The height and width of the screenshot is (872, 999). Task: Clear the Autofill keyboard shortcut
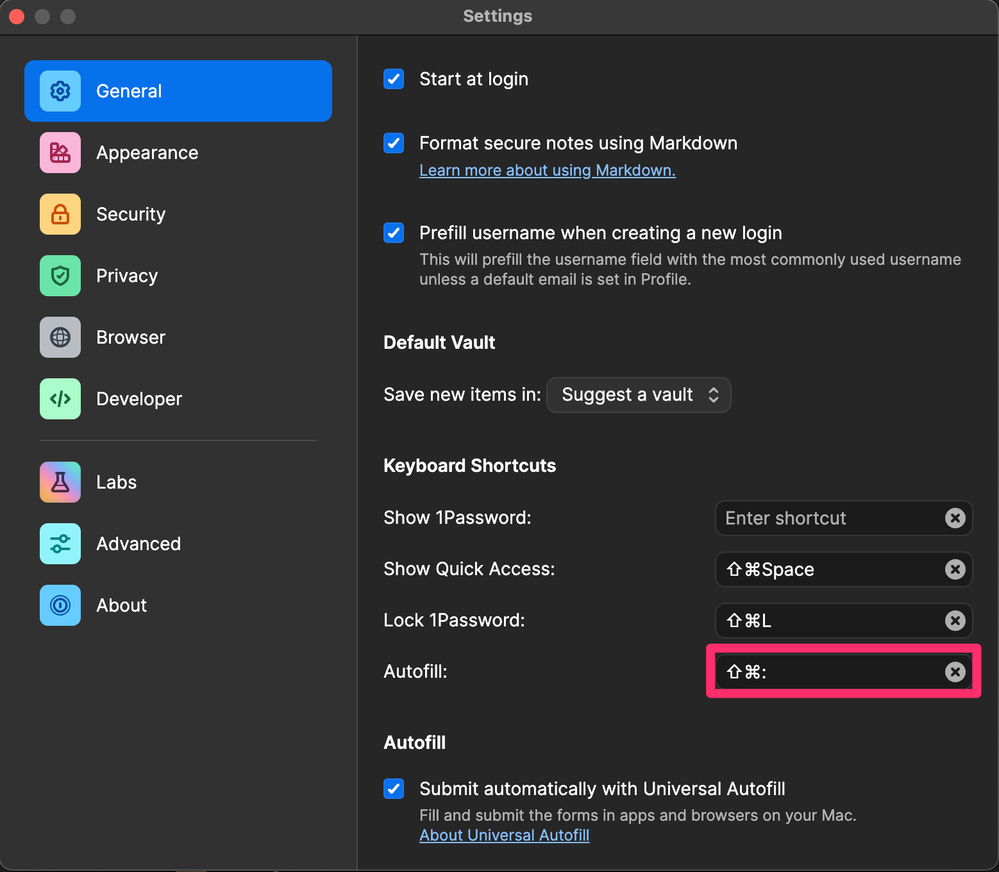(955, 672)
